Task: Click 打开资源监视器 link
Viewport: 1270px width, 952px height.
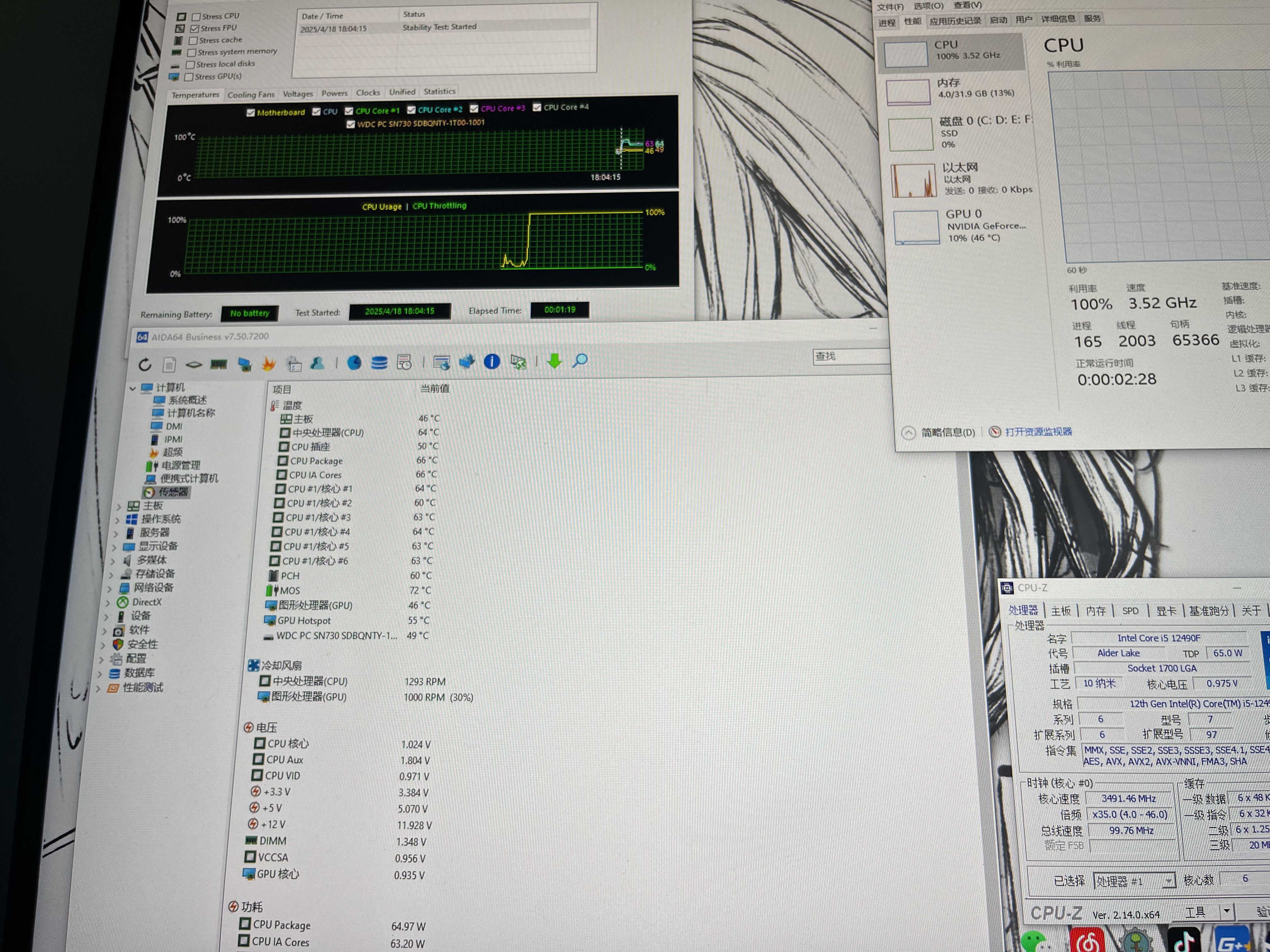Action: (x=1038, y=432)
